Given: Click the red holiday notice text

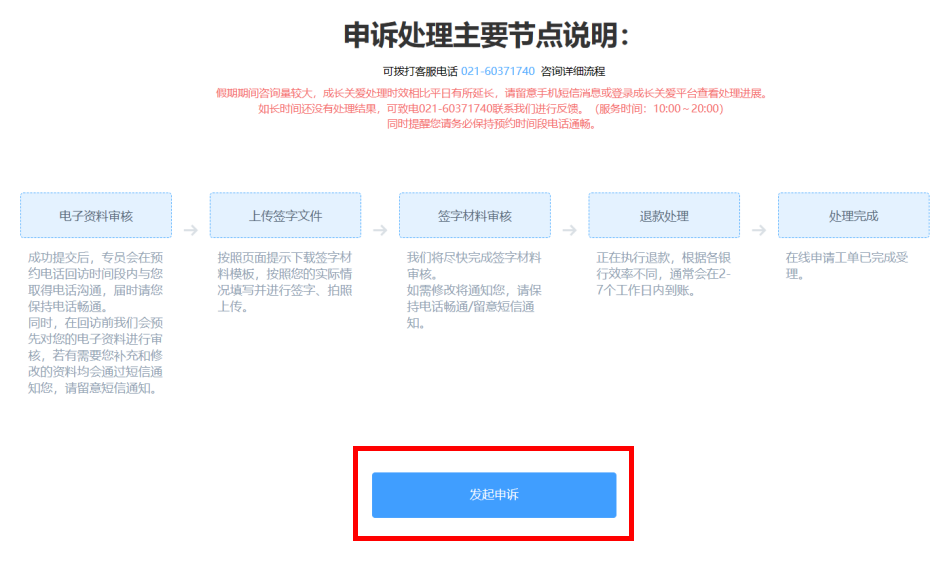Looking at the screenshot, I should coord(492,109).
